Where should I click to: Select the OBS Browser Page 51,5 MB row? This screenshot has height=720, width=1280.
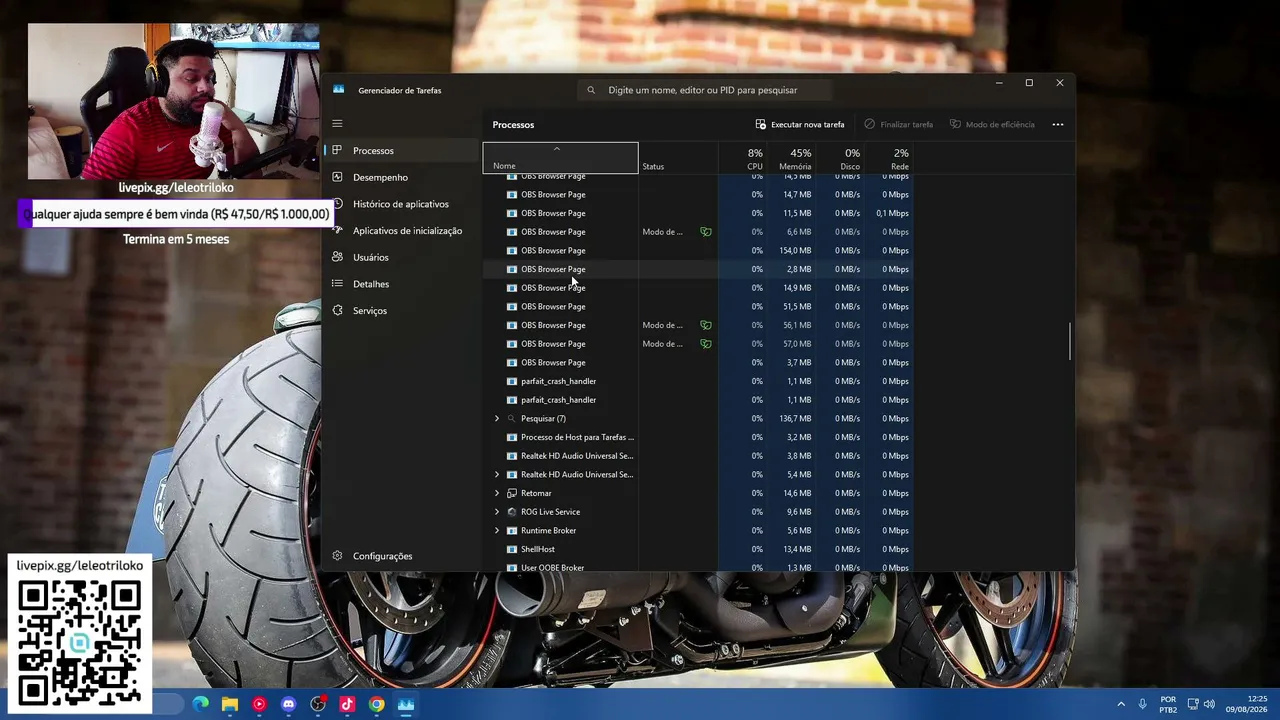[698, 307]
